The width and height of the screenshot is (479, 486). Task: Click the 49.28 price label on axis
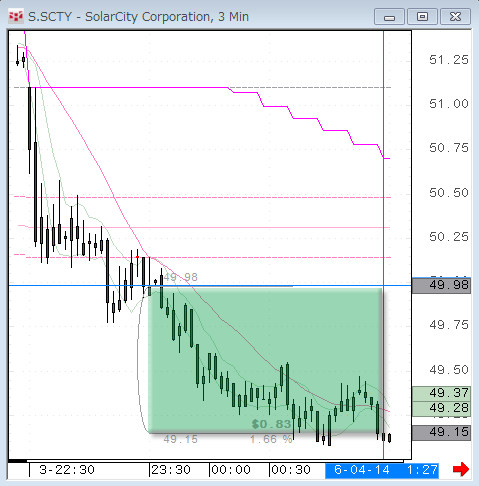tap(442, 408)
